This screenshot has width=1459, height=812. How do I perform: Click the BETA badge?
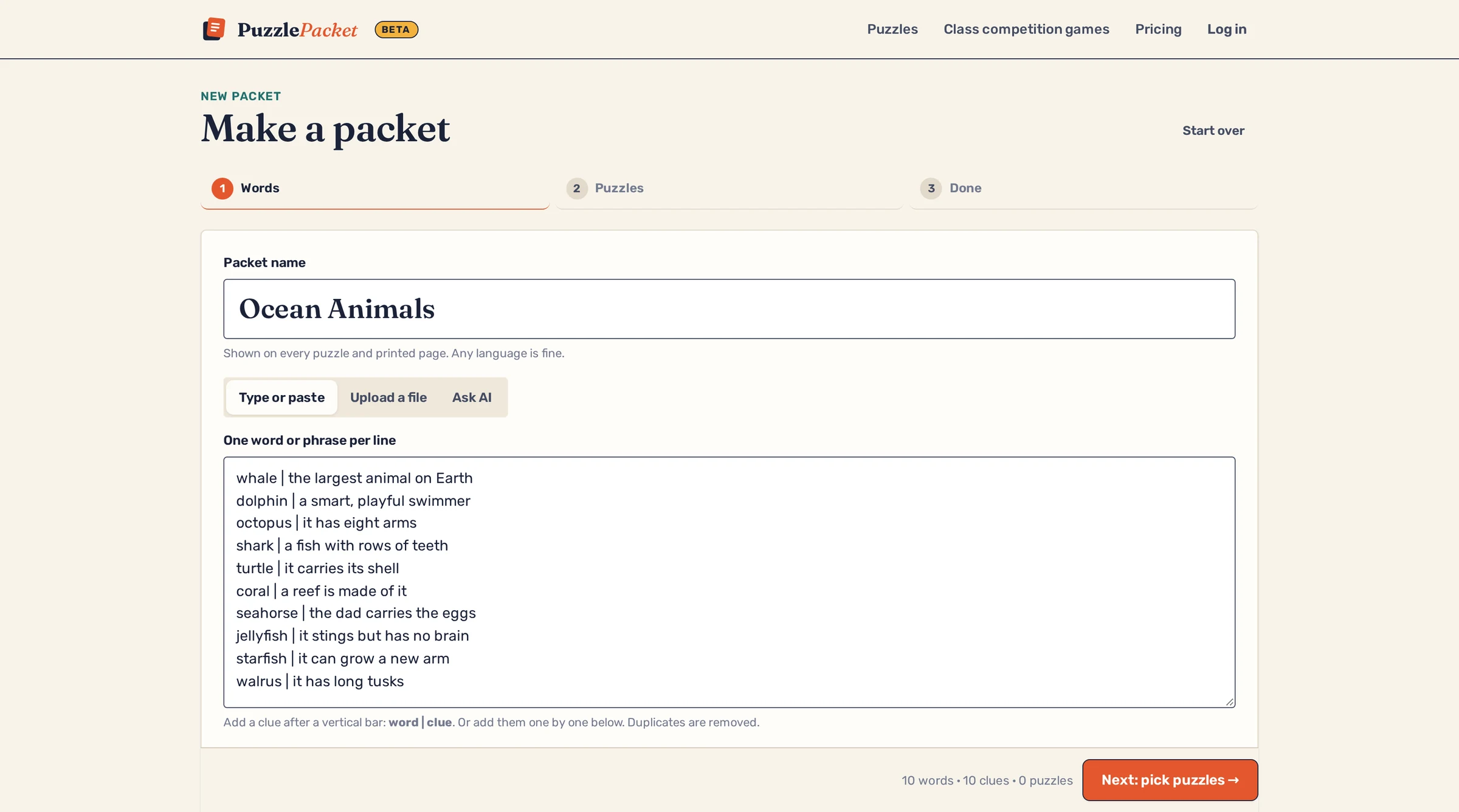coord(396,30)
